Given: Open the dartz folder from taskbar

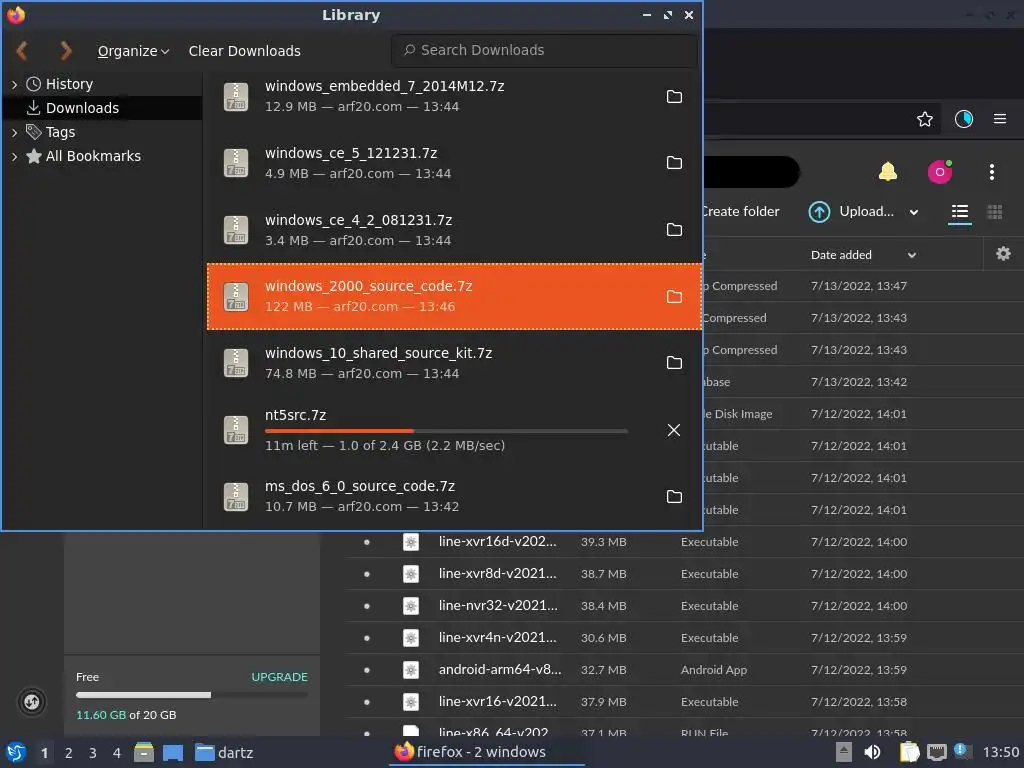Looking at the screenshot, I should point(224,753).
